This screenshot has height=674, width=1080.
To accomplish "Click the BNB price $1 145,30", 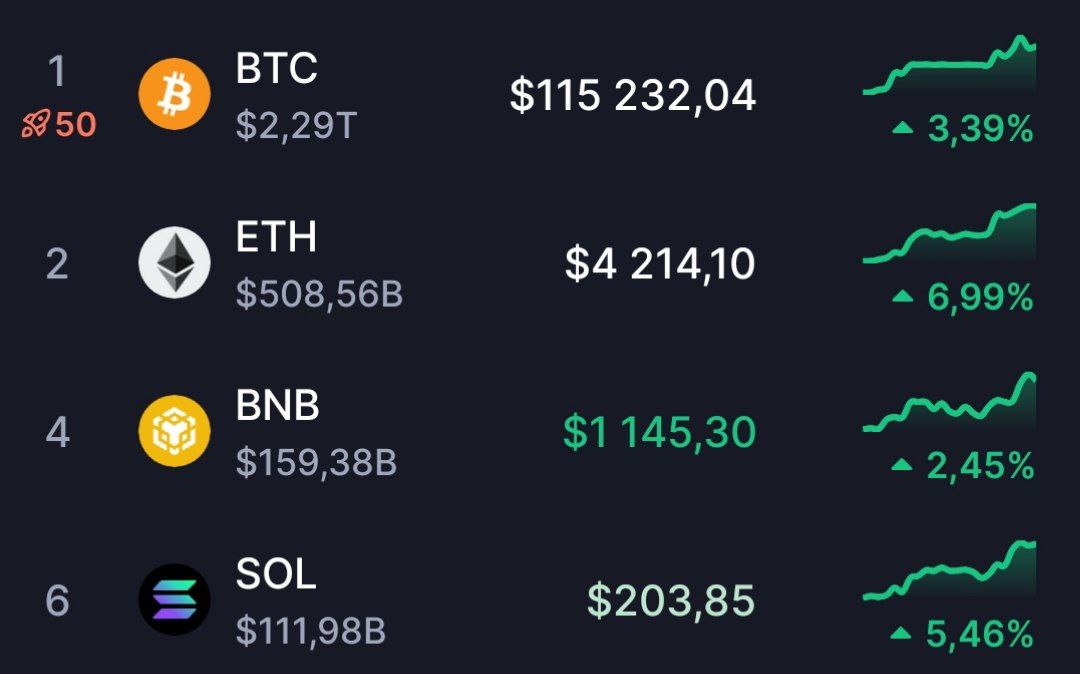I will coord(659,433).
